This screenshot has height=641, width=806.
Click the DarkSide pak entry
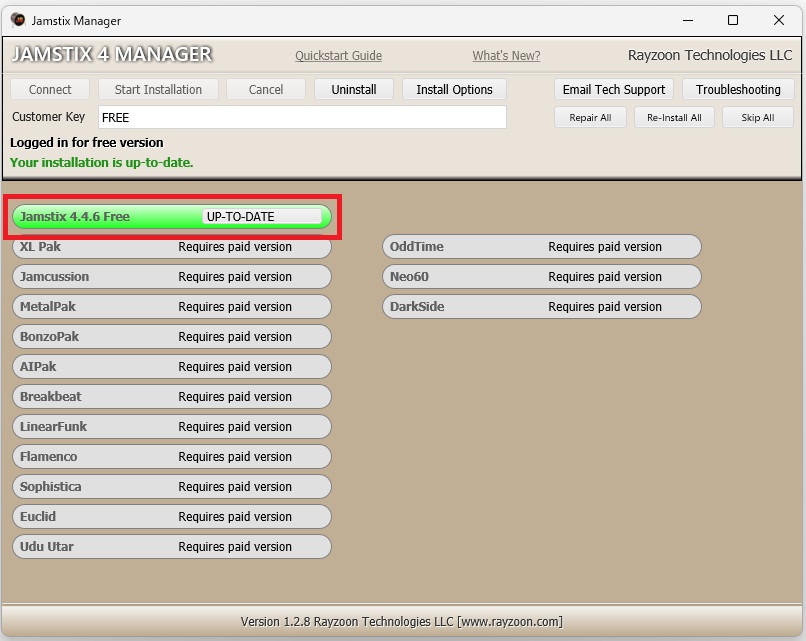[x=541, y=307]
